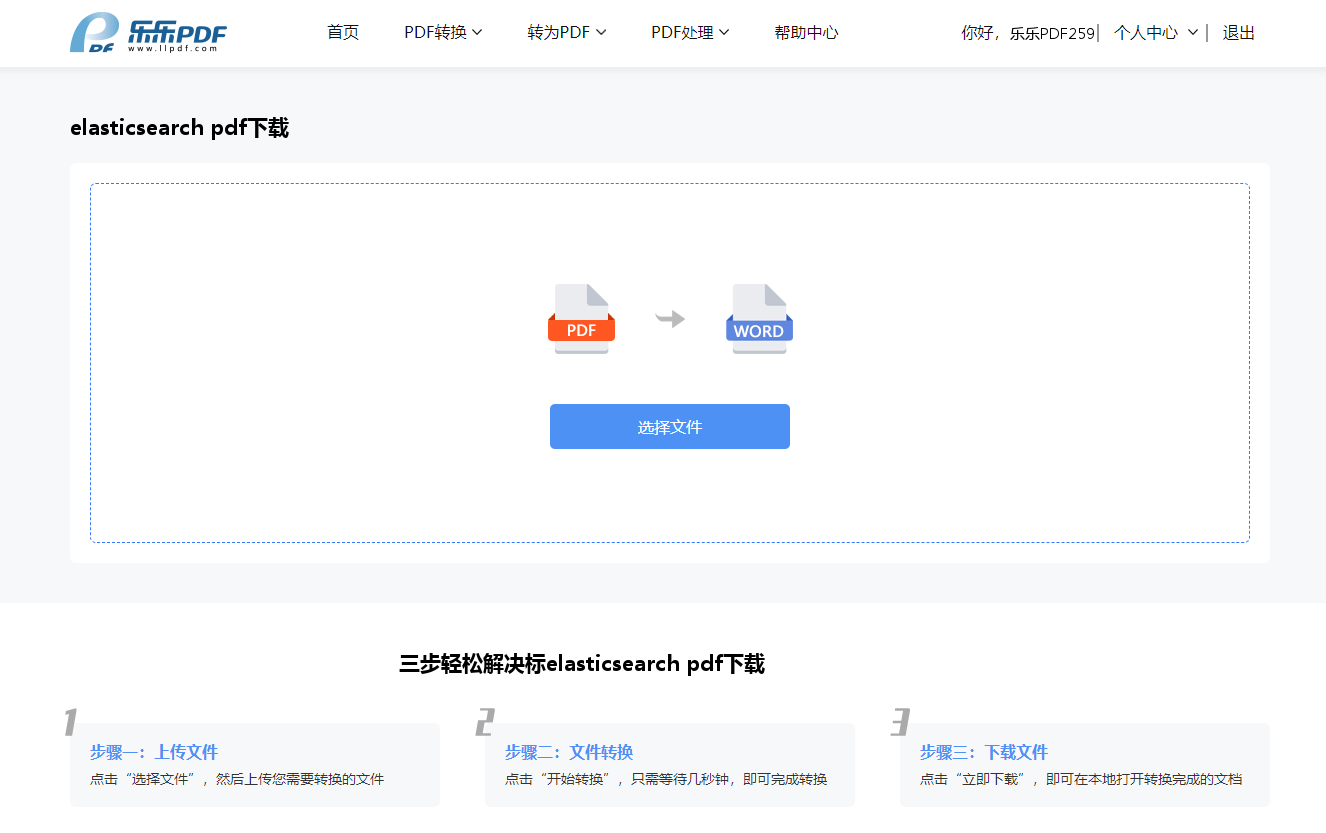The height and width of the screenshot is (833, 1326).
Task: Expand the PDF处理 chevron arrow
Action: click(724, 33)
